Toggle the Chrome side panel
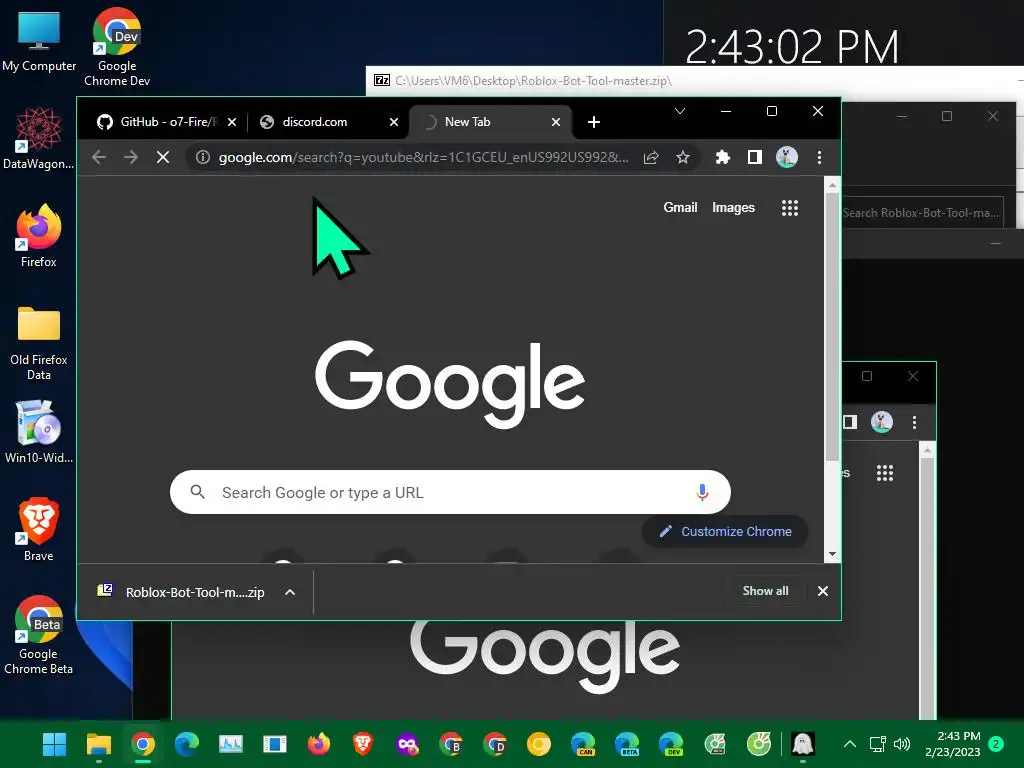Screen dimensions: 1024x768 754,157
